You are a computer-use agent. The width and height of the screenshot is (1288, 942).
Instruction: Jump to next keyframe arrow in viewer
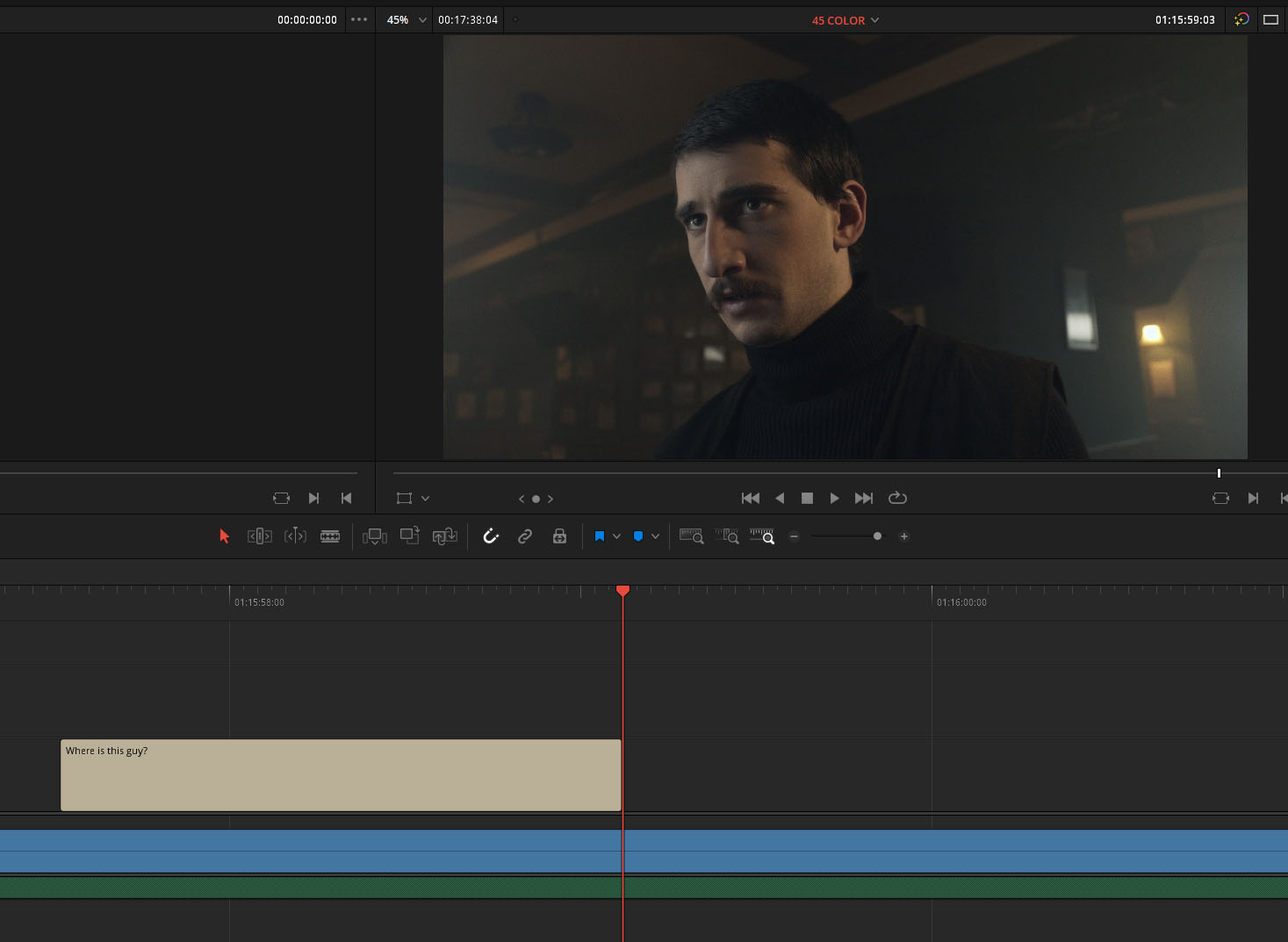[x=550, y=499]
